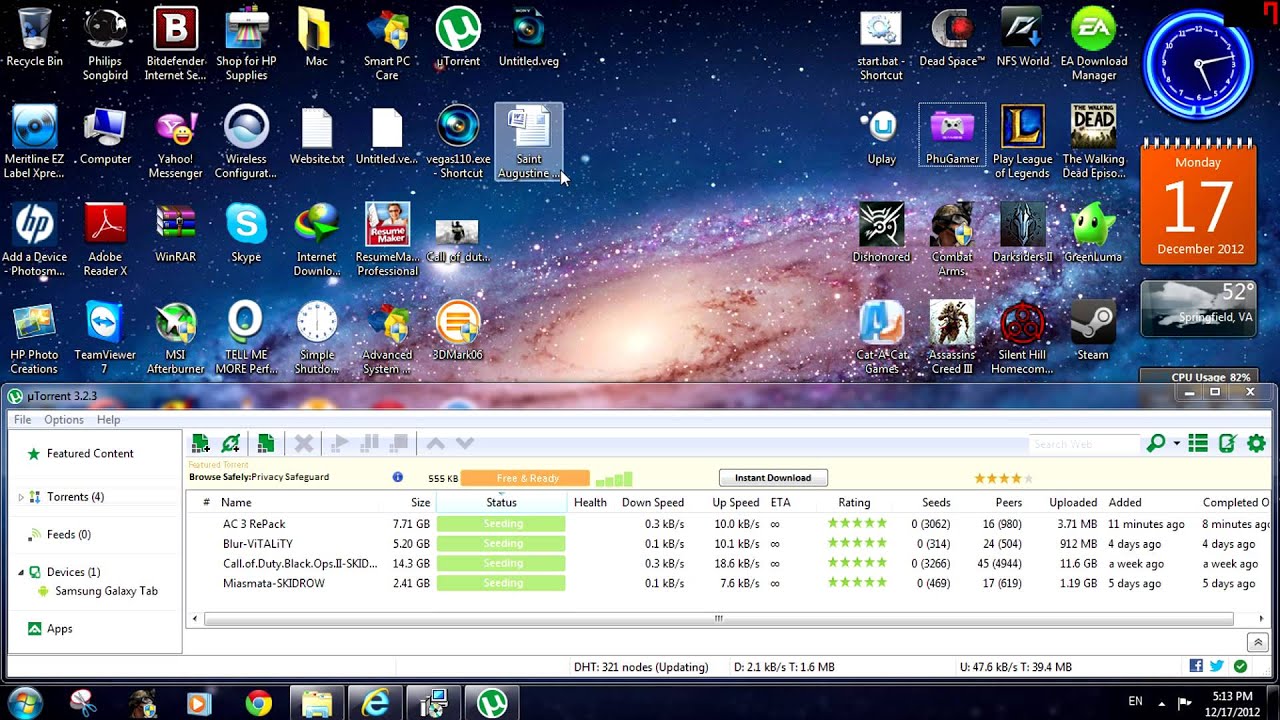This screenshot has height=720, width=1280.
Task: Click the Pause torrent icon
Action: (x=370, y=443)
